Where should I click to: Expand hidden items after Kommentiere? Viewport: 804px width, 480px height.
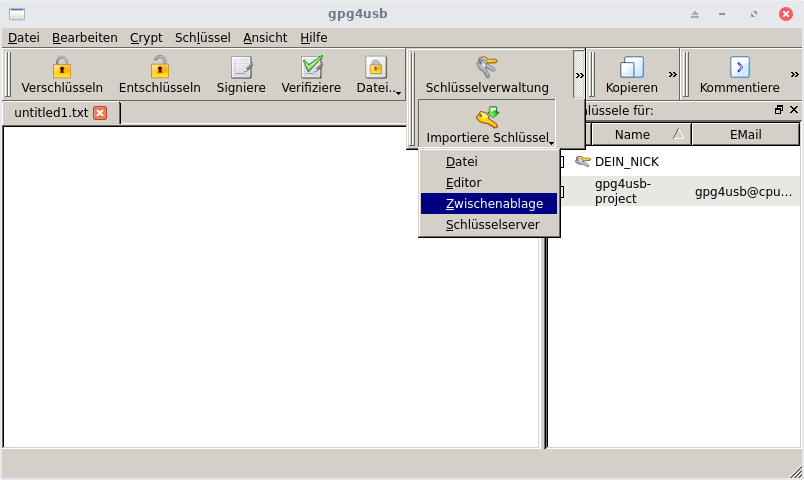(x=795, y=75)
